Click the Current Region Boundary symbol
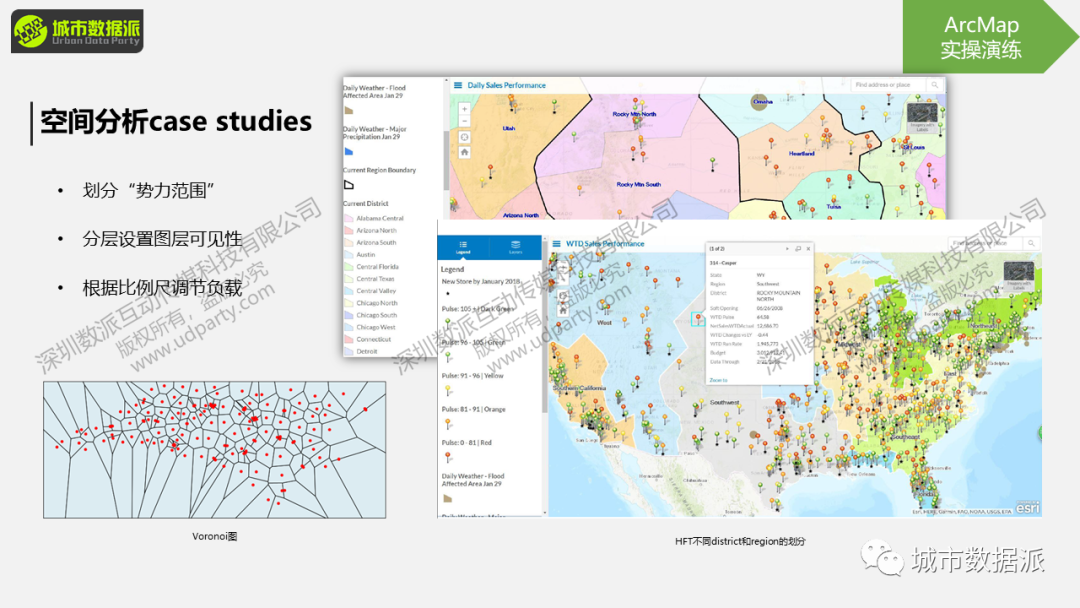 (x=349, y=185)
